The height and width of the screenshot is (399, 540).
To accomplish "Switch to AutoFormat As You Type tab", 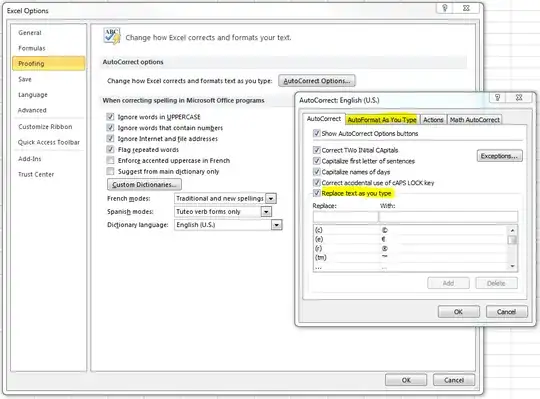I will pos(382,120).
